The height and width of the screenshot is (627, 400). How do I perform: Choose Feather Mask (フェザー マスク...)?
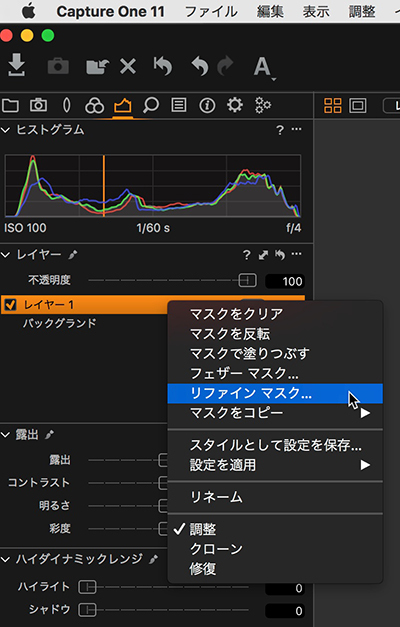[x=275, y=373]
